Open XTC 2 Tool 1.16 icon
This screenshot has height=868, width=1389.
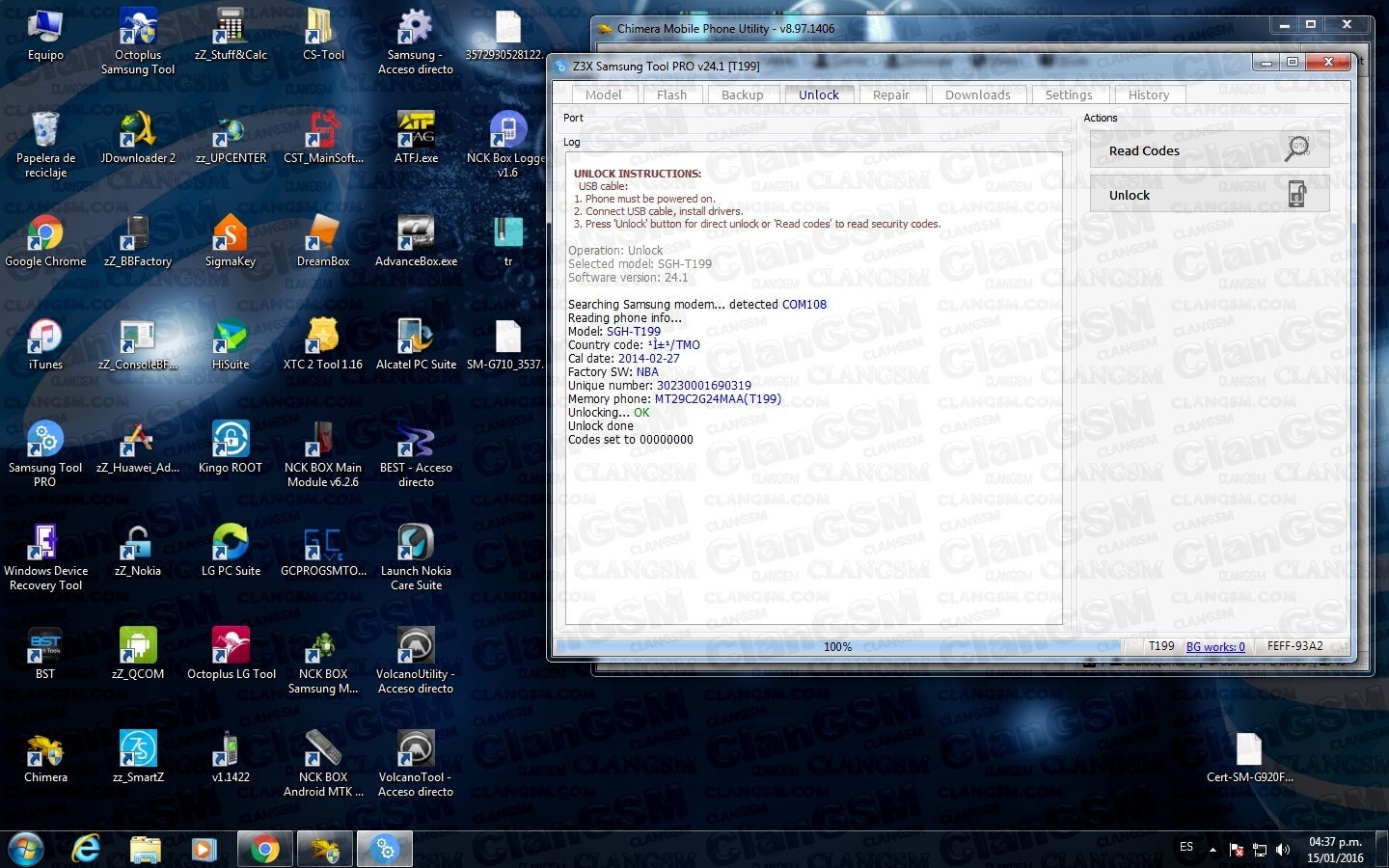[323, 344]
